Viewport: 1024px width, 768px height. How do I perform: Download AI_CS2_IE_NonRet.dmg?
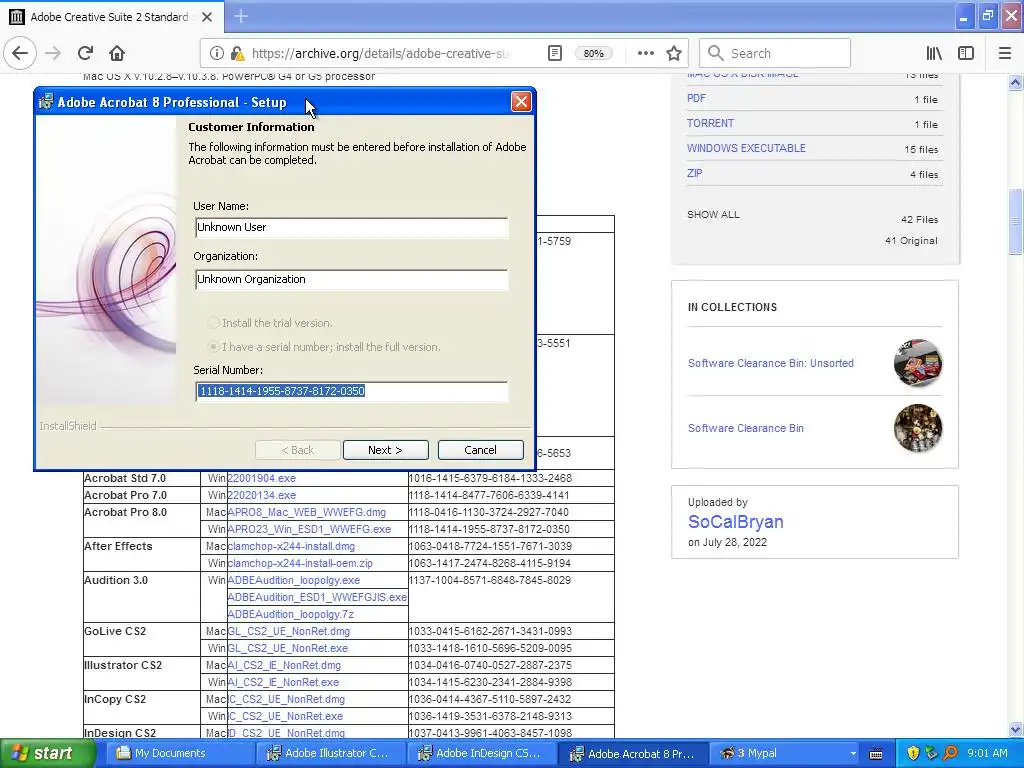click(284, 665)
